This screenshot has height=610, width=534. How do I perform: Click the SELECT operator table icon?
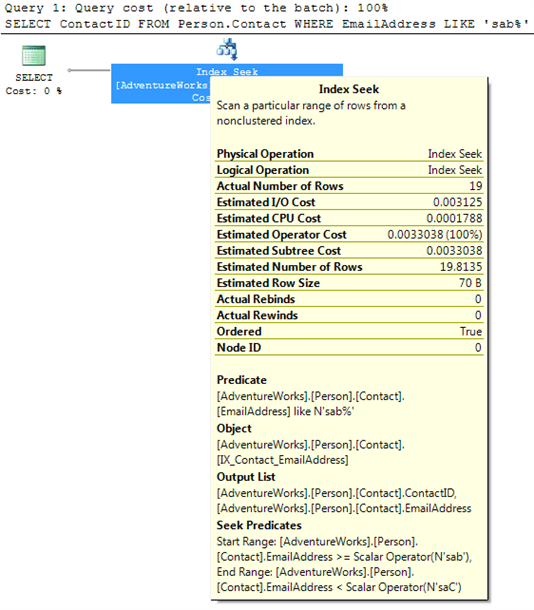click(x=34, y=56)
